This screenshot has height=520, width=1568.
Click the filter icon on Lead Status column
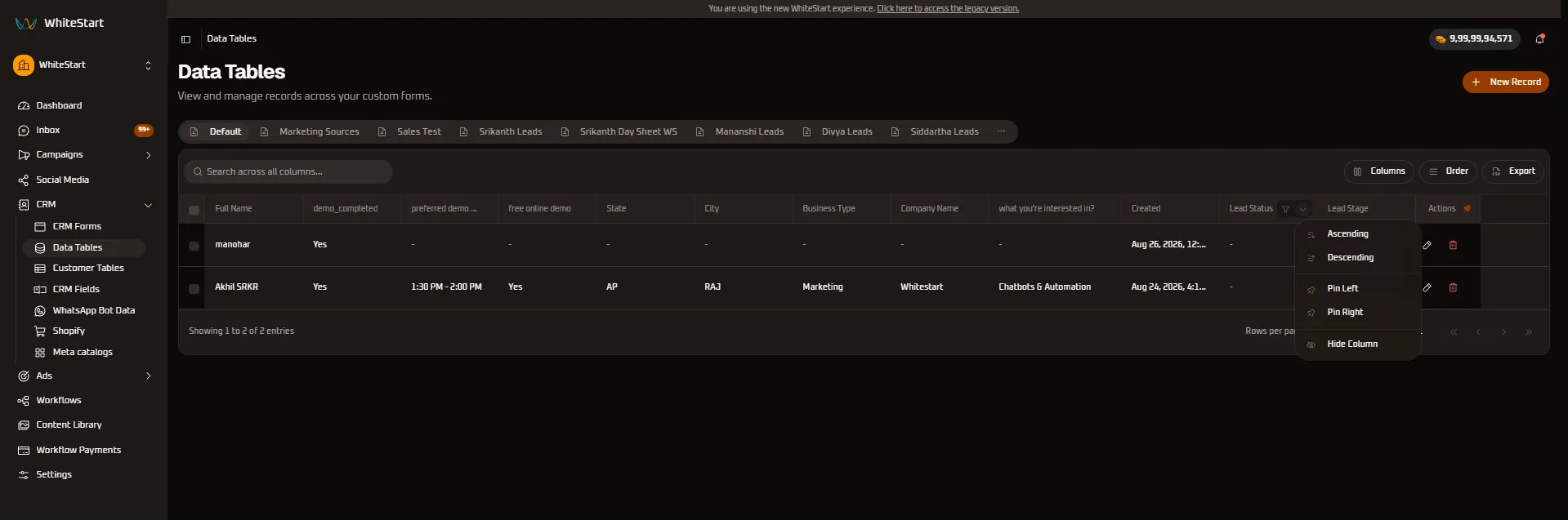1285,209
